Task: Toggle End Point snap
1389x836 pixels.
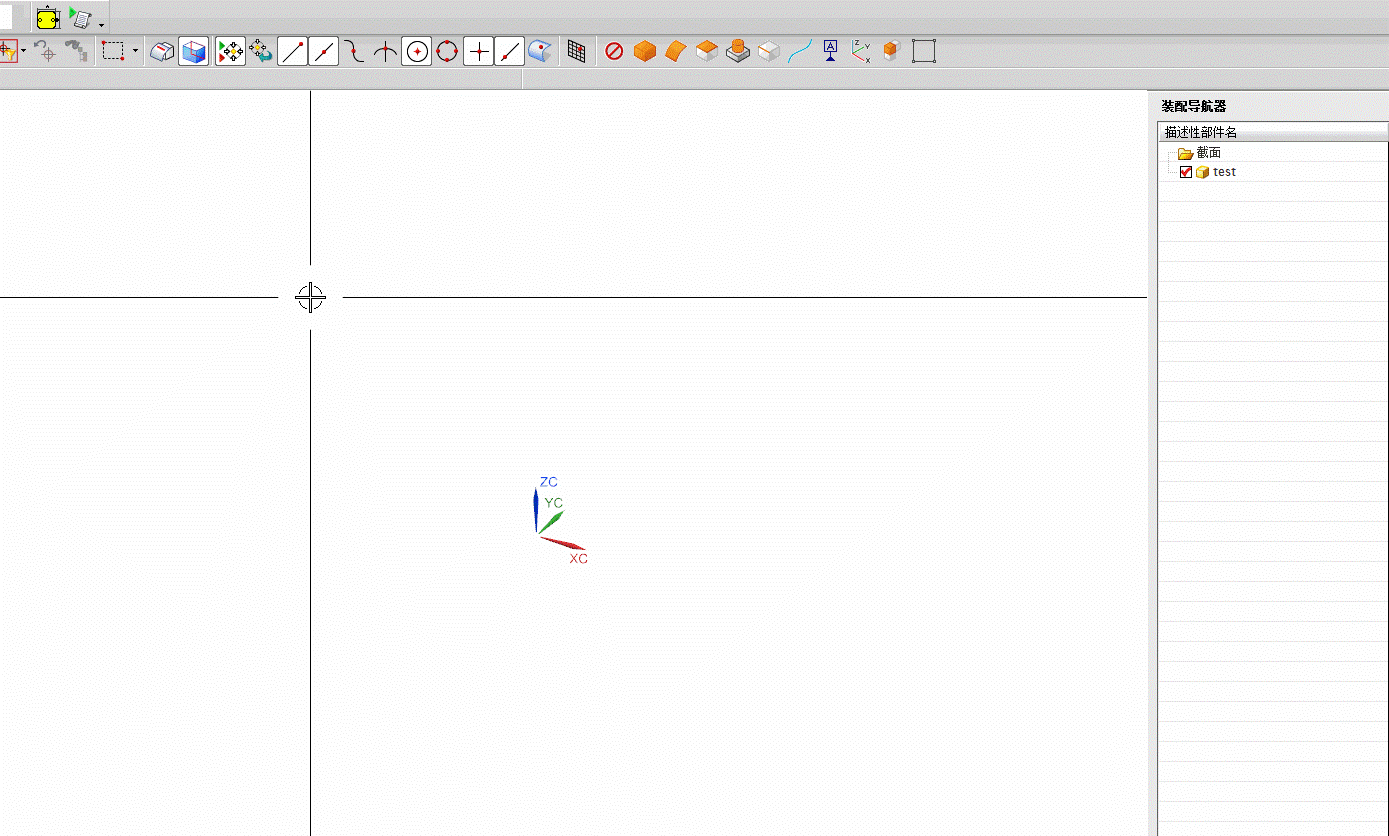Action: (x=292, y=51)
